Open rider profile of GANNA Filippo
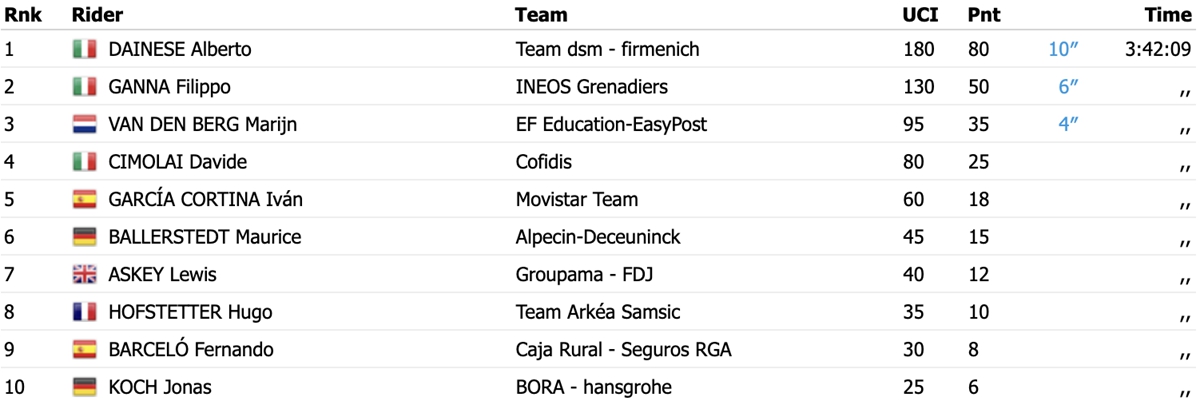 pos(169,87)
